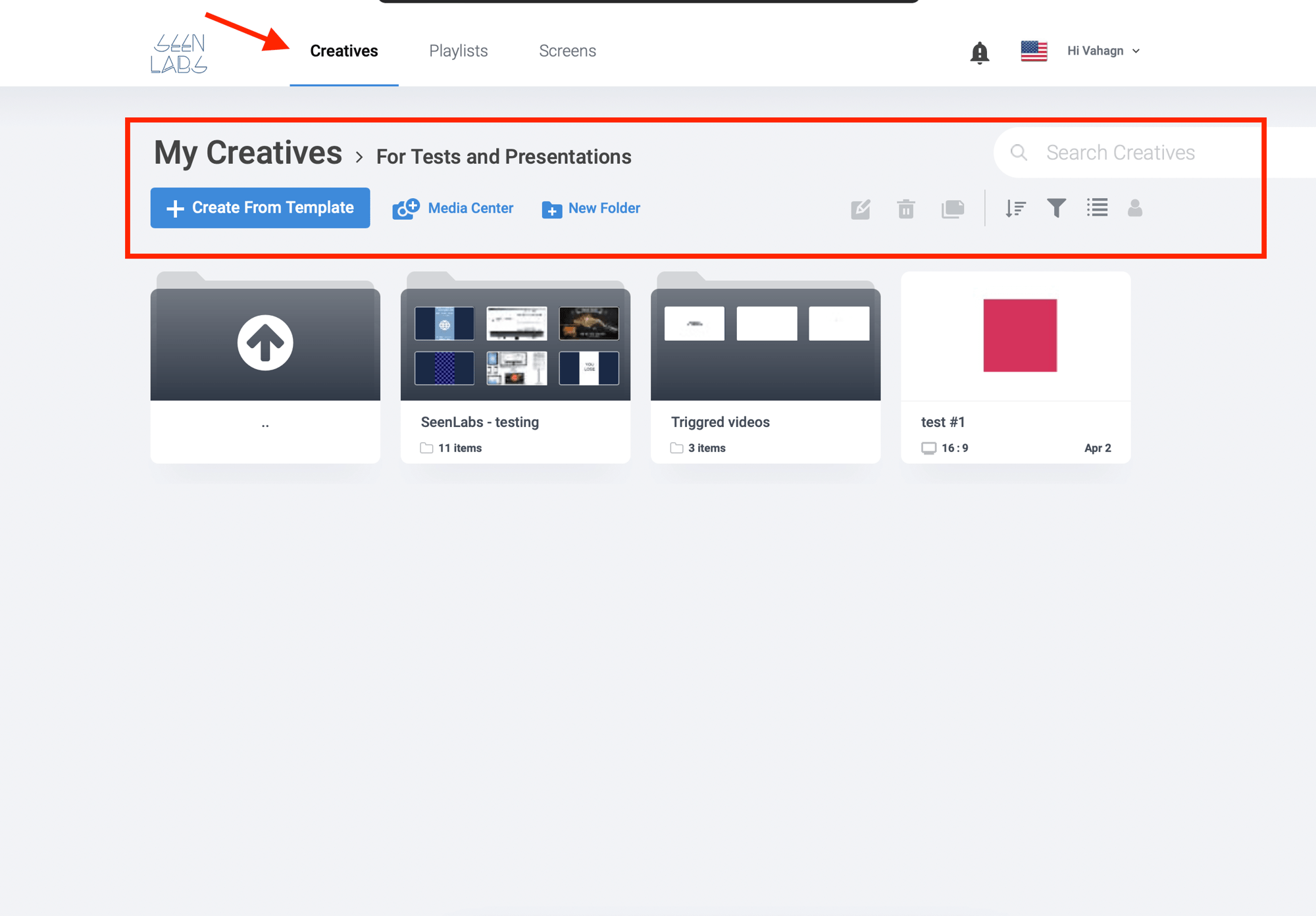Click the user person icon in toolbar
The width and height of the screenshot is (1316, 916).
1134,208
